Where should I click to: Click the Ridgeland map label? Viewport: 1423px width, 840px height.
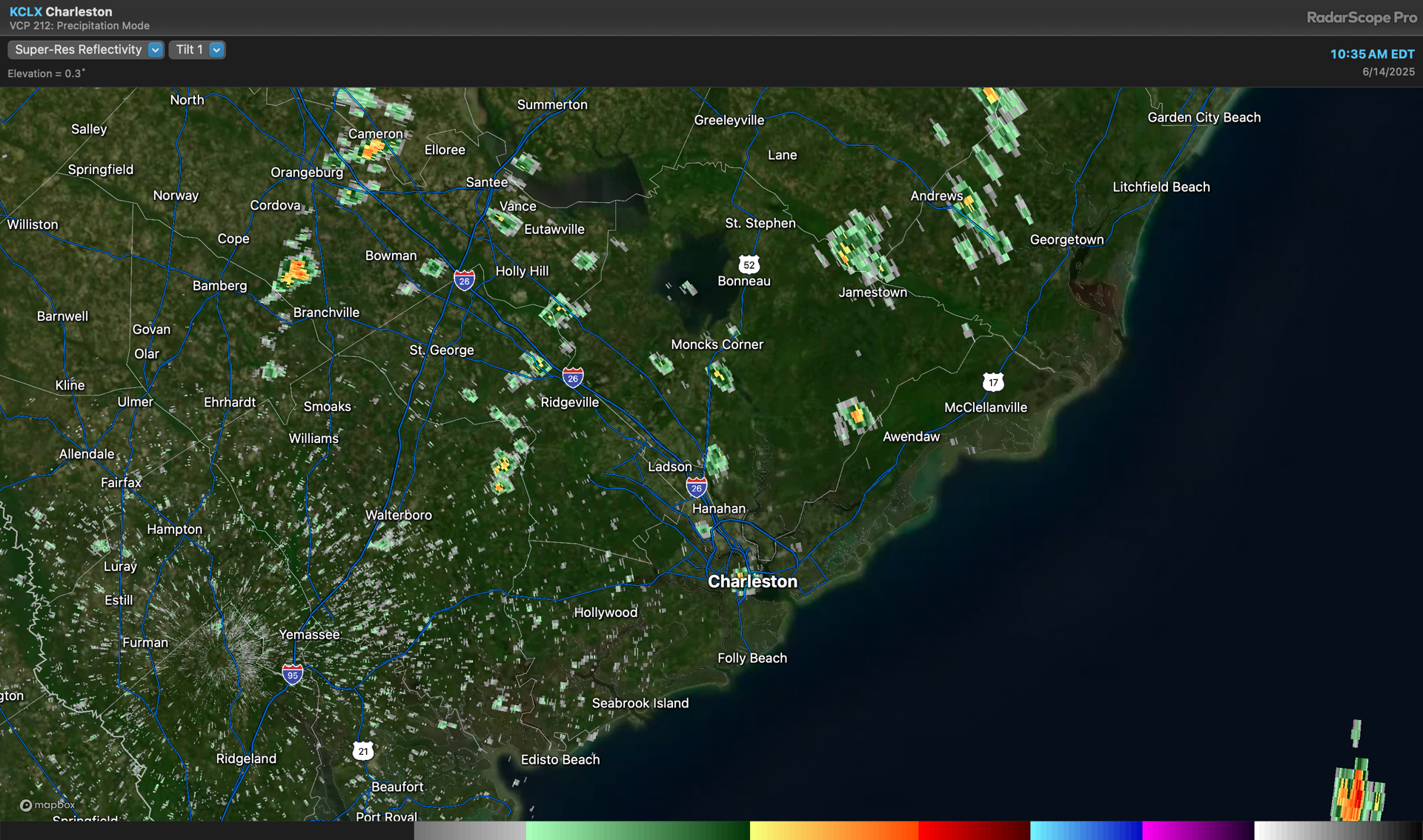[x=246, y=759]
